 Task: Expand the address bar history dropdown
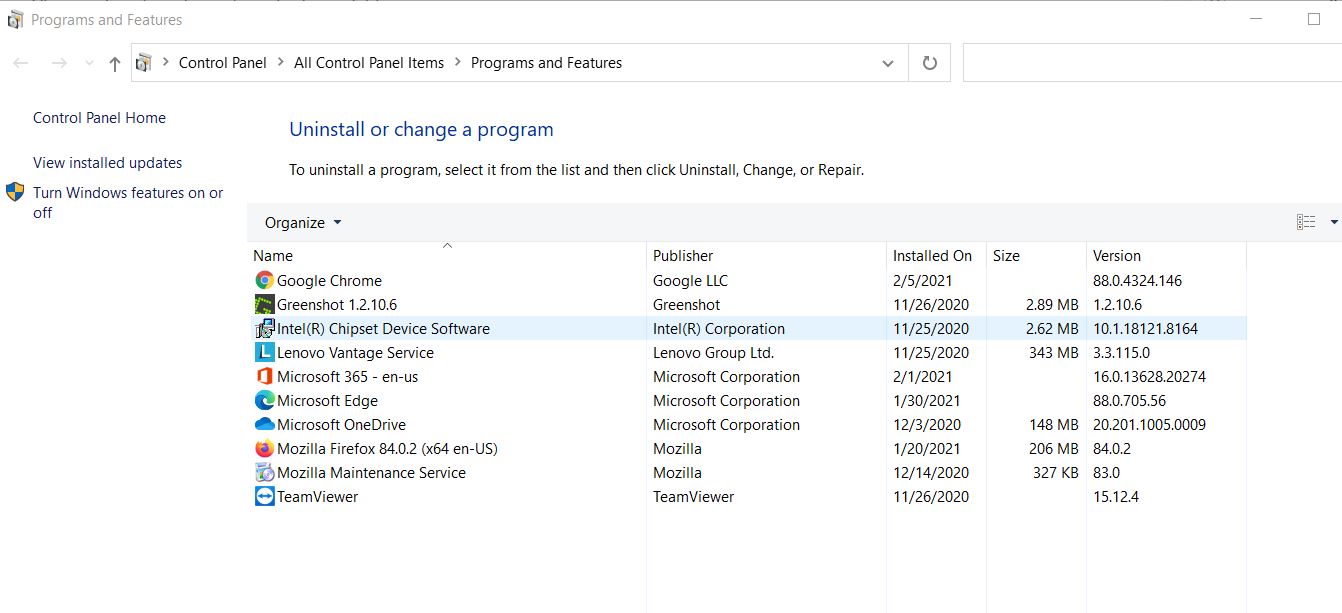tap(888, 63)
